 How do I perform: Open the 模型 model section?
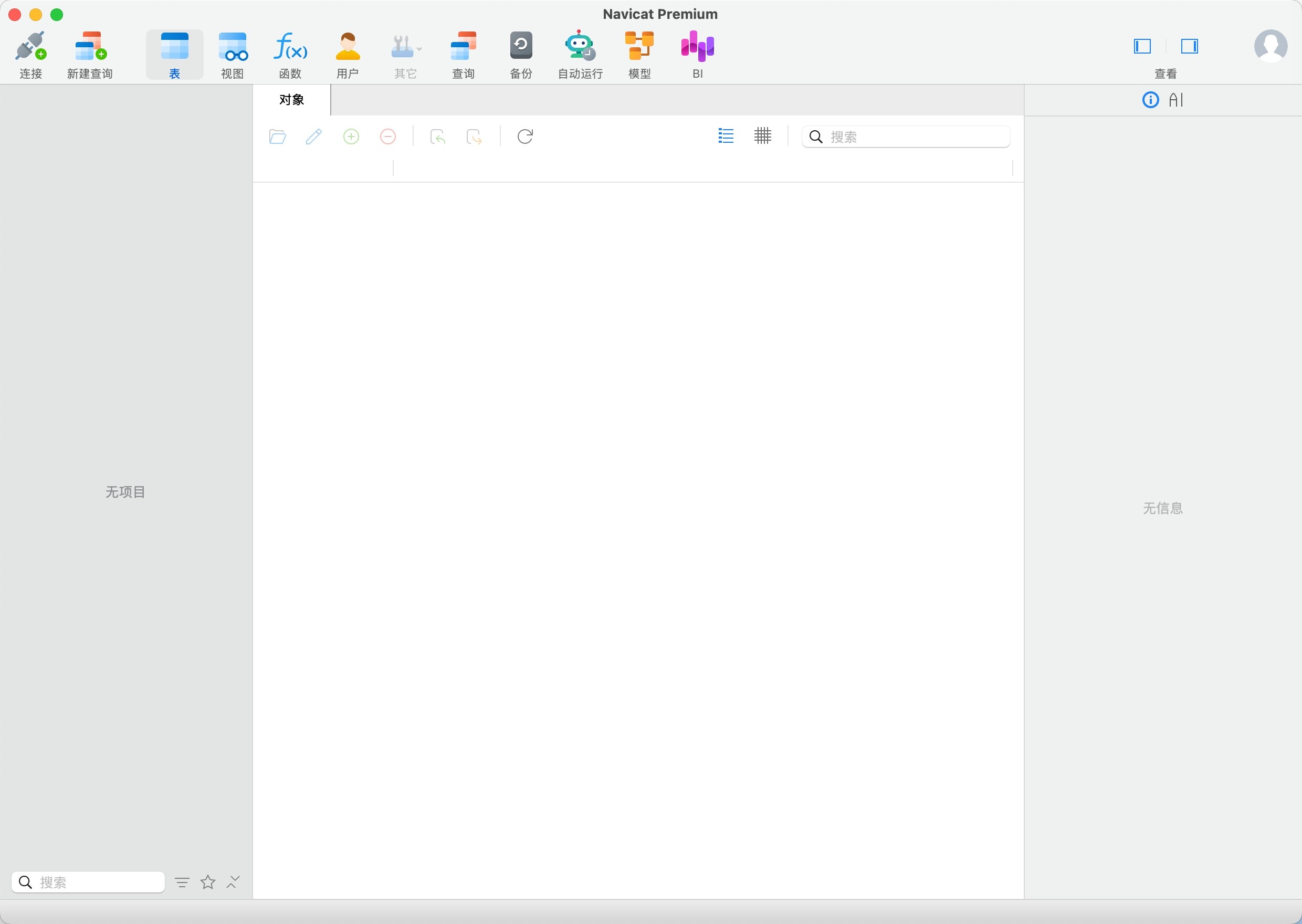(639, 55)
